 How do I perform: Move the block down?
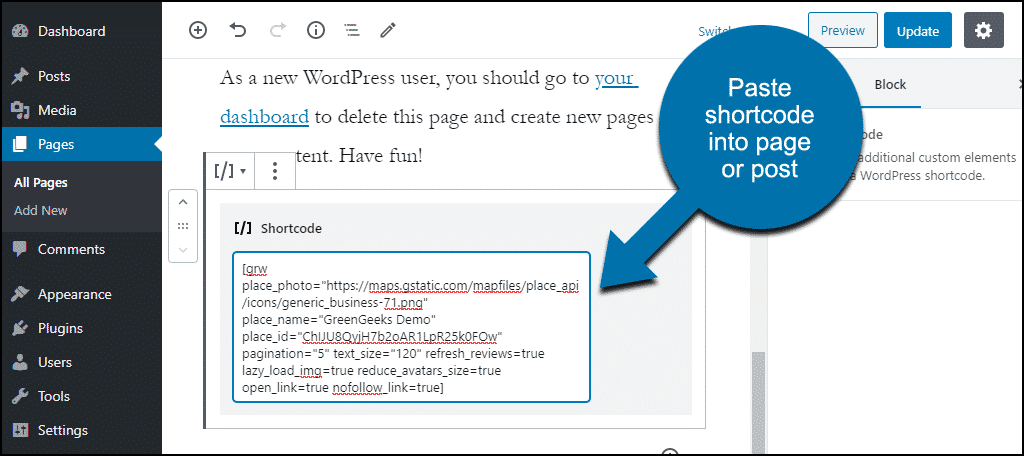pyautogui.click(x=183, y=250)
